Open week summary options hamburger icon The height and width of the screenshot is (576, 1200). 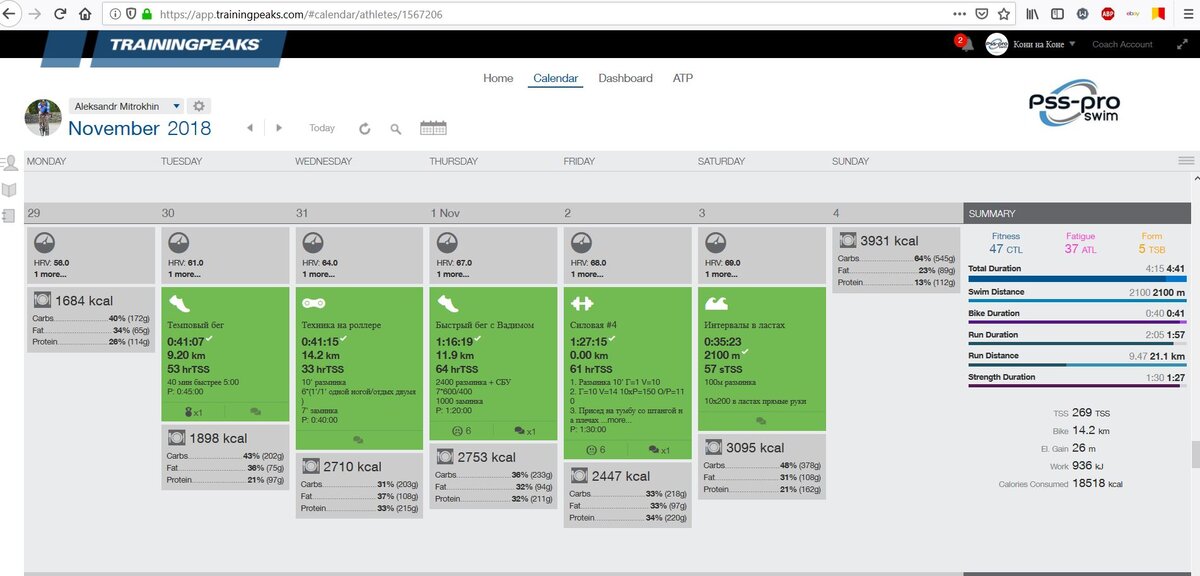(1186, 161)
